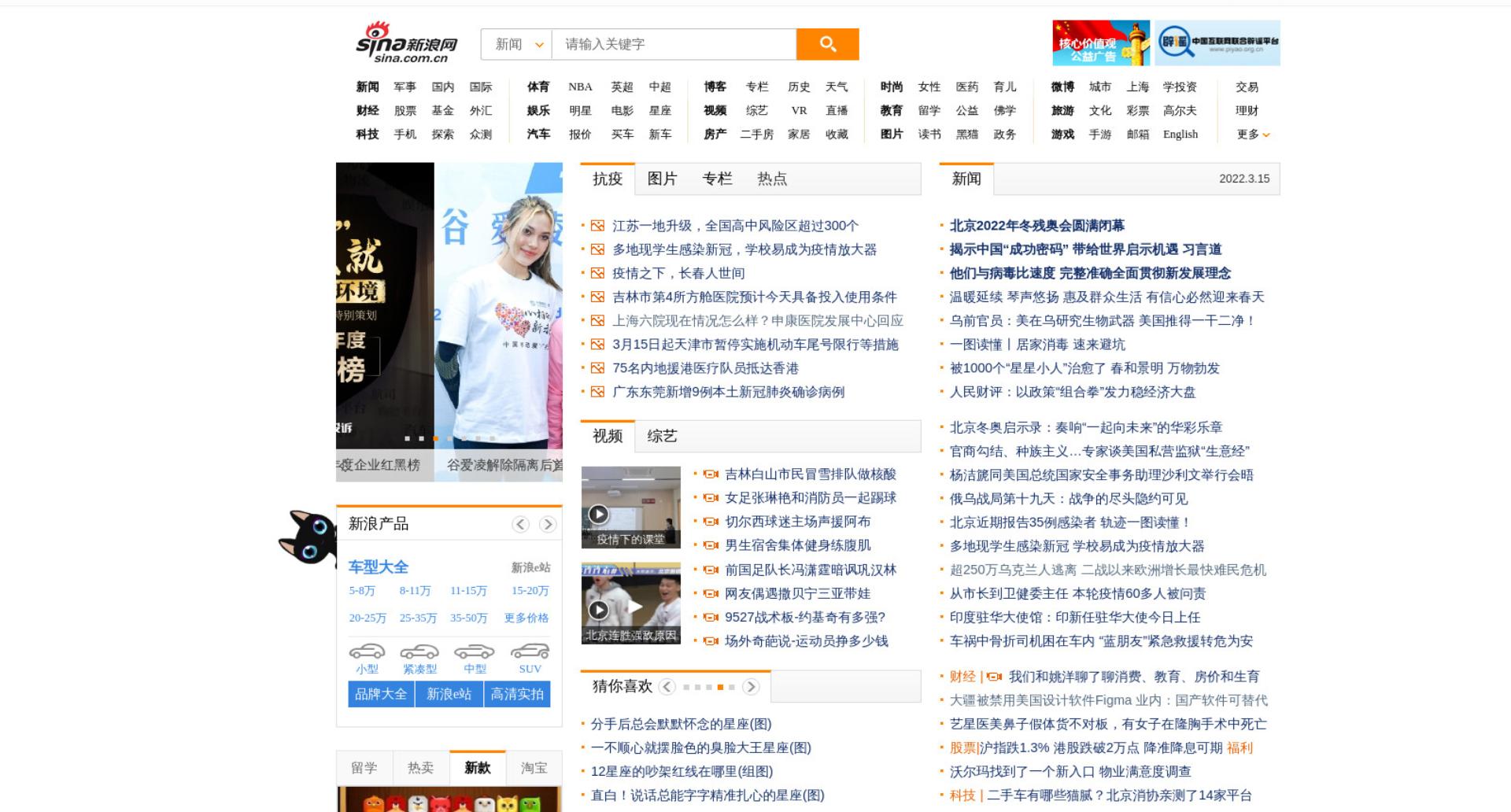Switch to the 综艺 tab
The height and width of the screenshot is (812, 1511).
click(662, 436)
